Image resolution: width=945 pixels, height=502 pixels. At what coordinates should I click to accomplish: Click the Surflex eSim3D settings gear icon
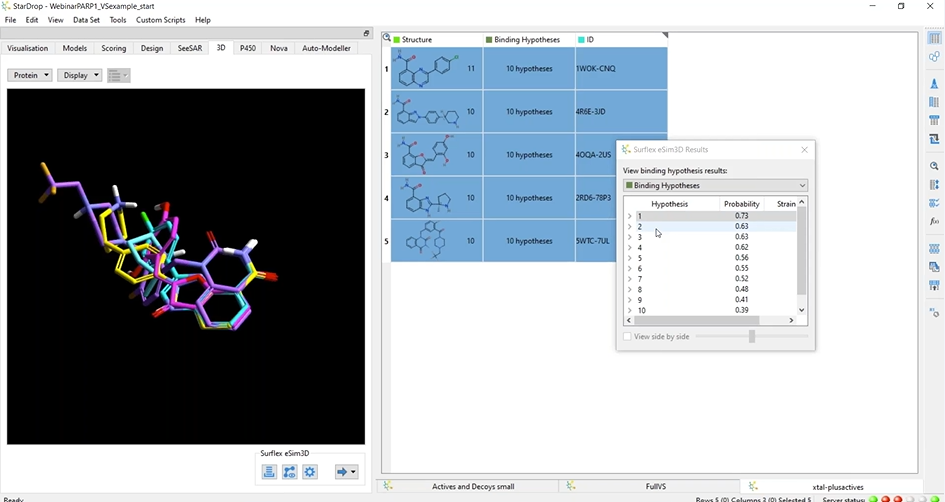[310, 472]
